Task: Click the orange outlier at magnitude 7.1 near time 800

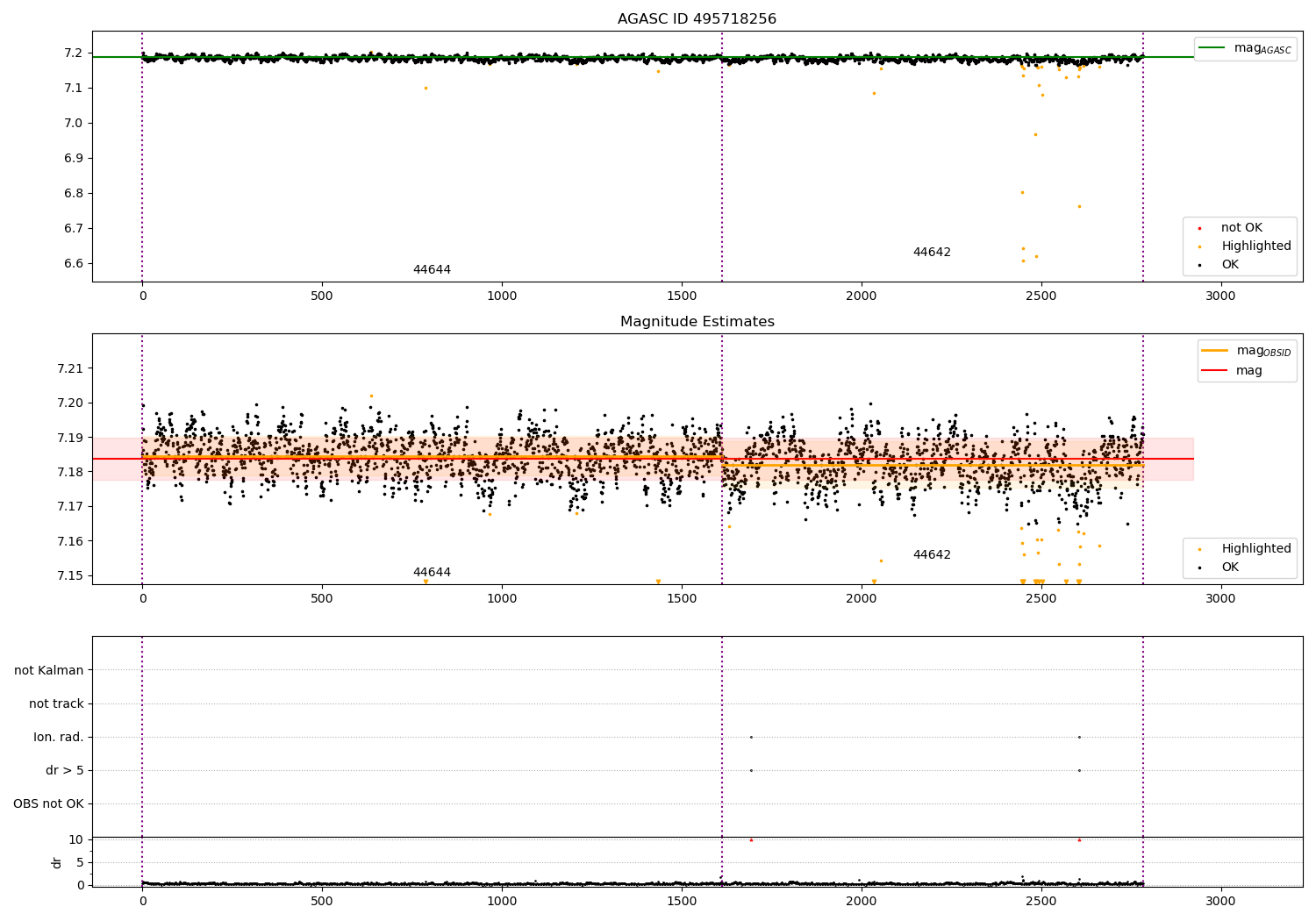Action: pyautogui.click(x=426, y=89)
